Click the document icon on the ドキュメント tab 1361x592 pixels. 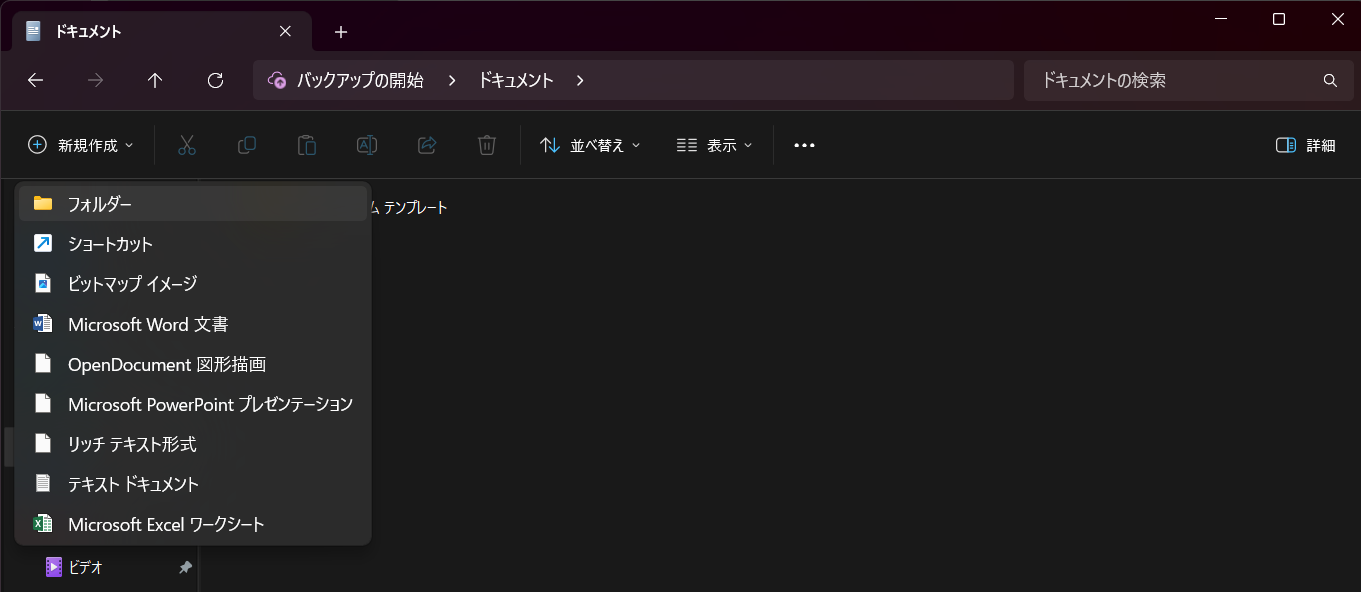pos(34,31)
